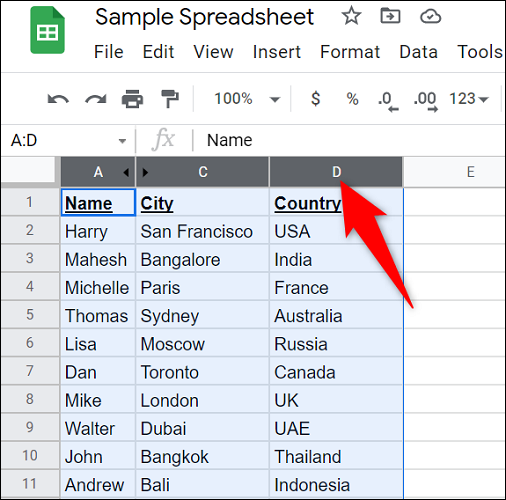Open the View menu
Screen dimensions: 506x500
[213, 52]
